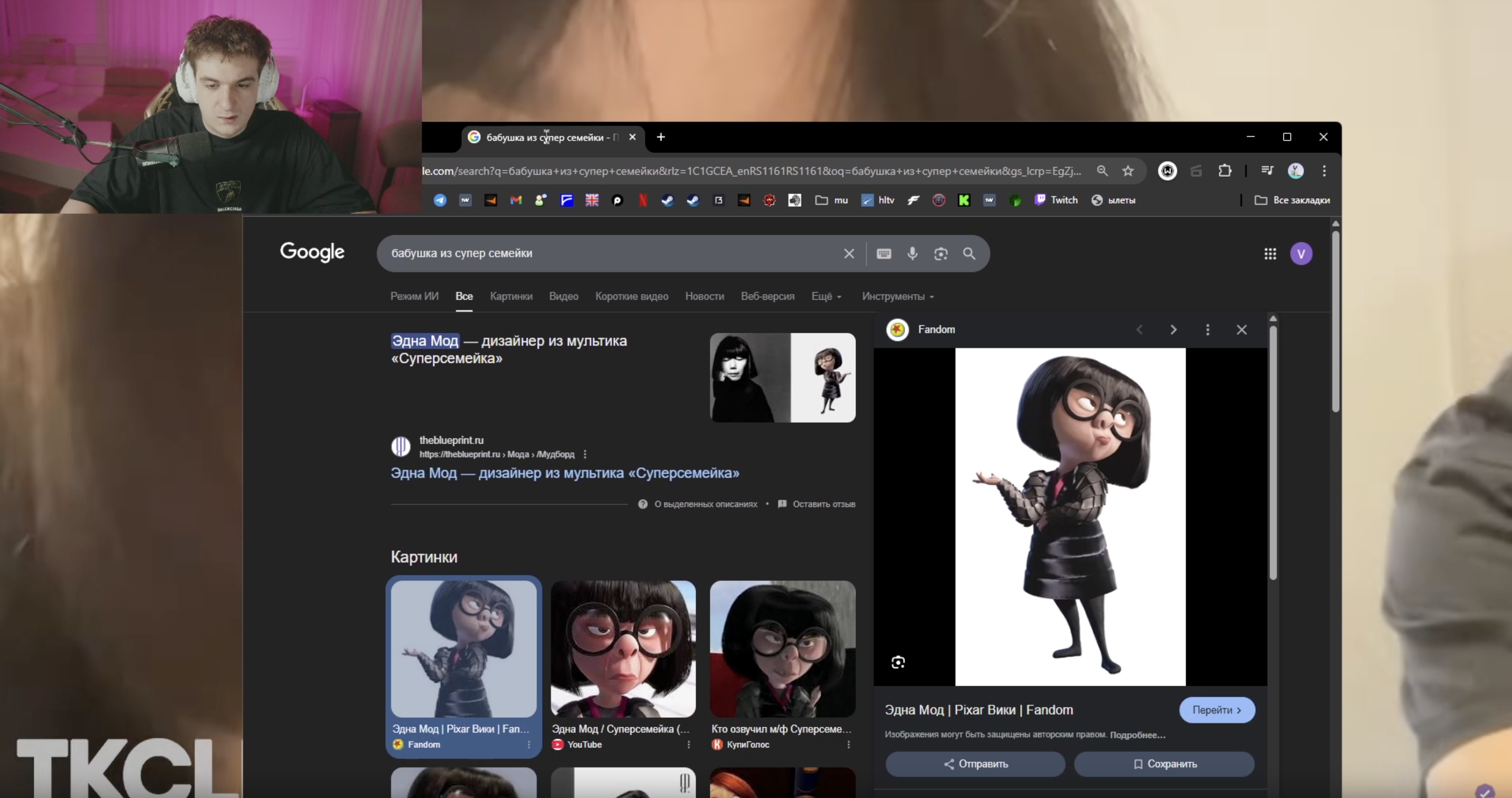This screenshot has width=1512, height=798.
Task: Show next image in Fandom preview
Action: 1173,330
